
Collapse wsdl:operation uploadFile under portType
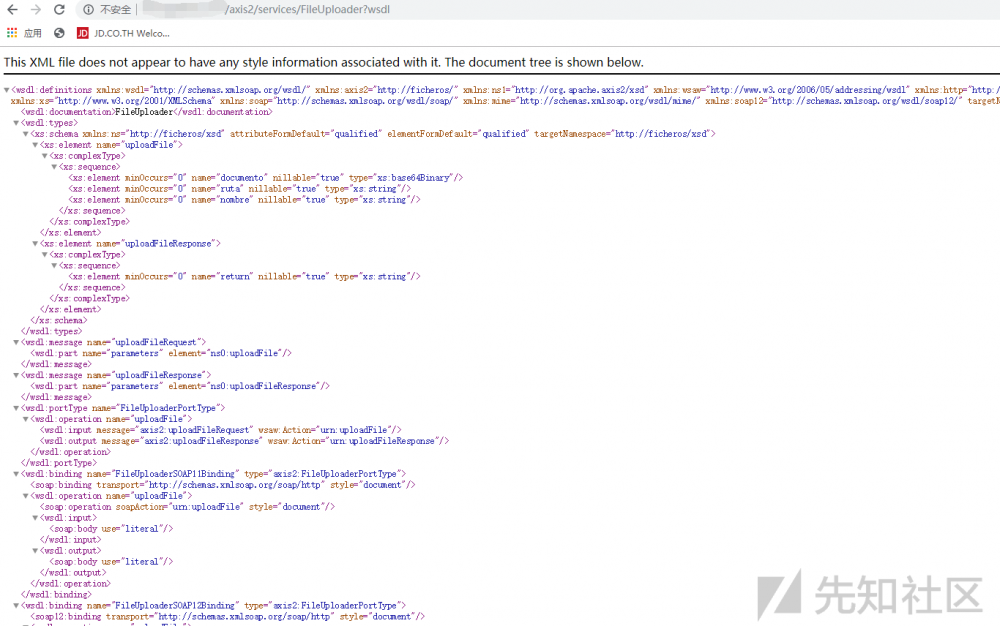coord(26,419)
